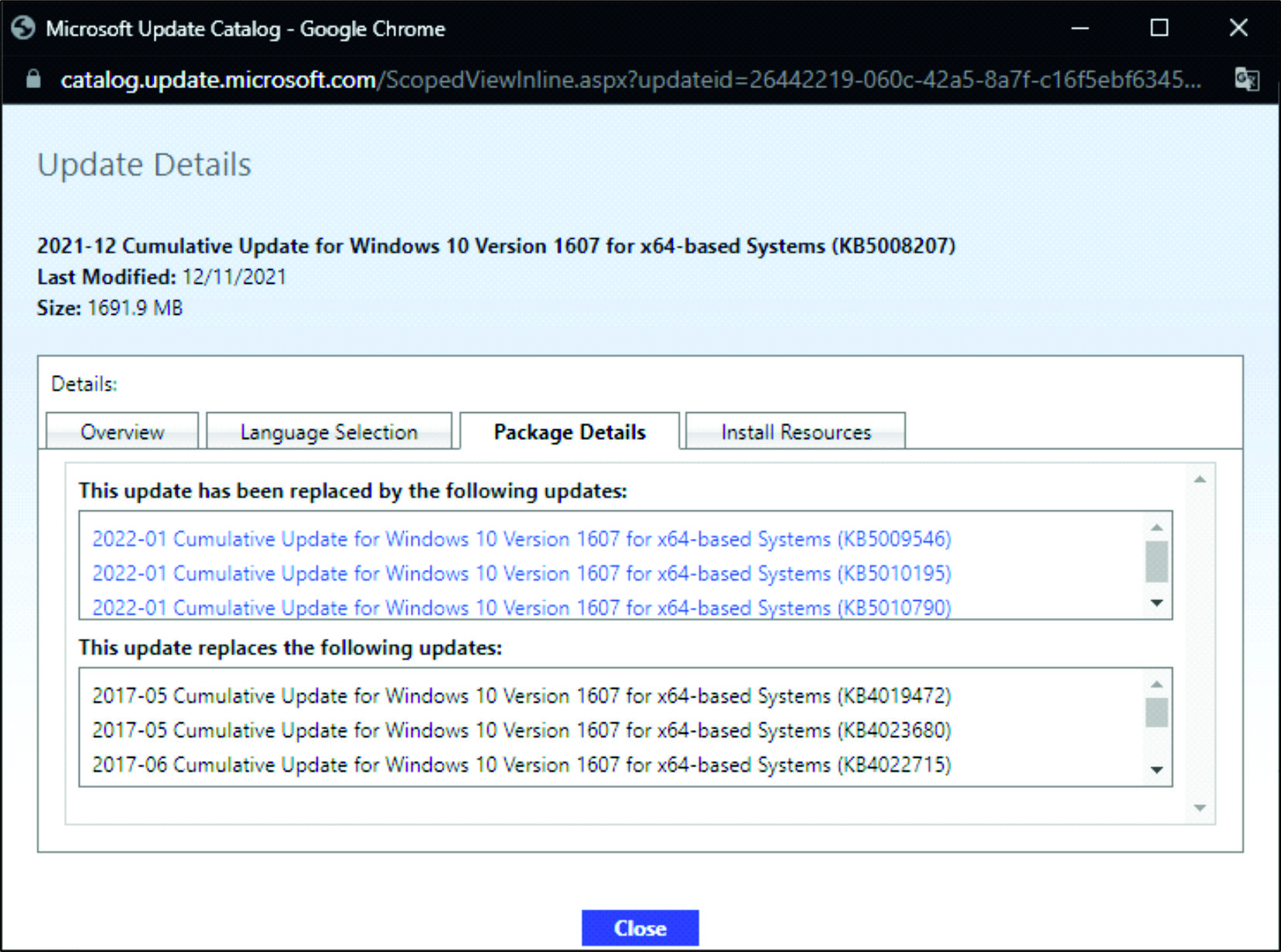The height and width of the screenshot is (952, 1281).
Task: Click up arrow of replaces list scrollbar
Action: tap(1156, 684)
